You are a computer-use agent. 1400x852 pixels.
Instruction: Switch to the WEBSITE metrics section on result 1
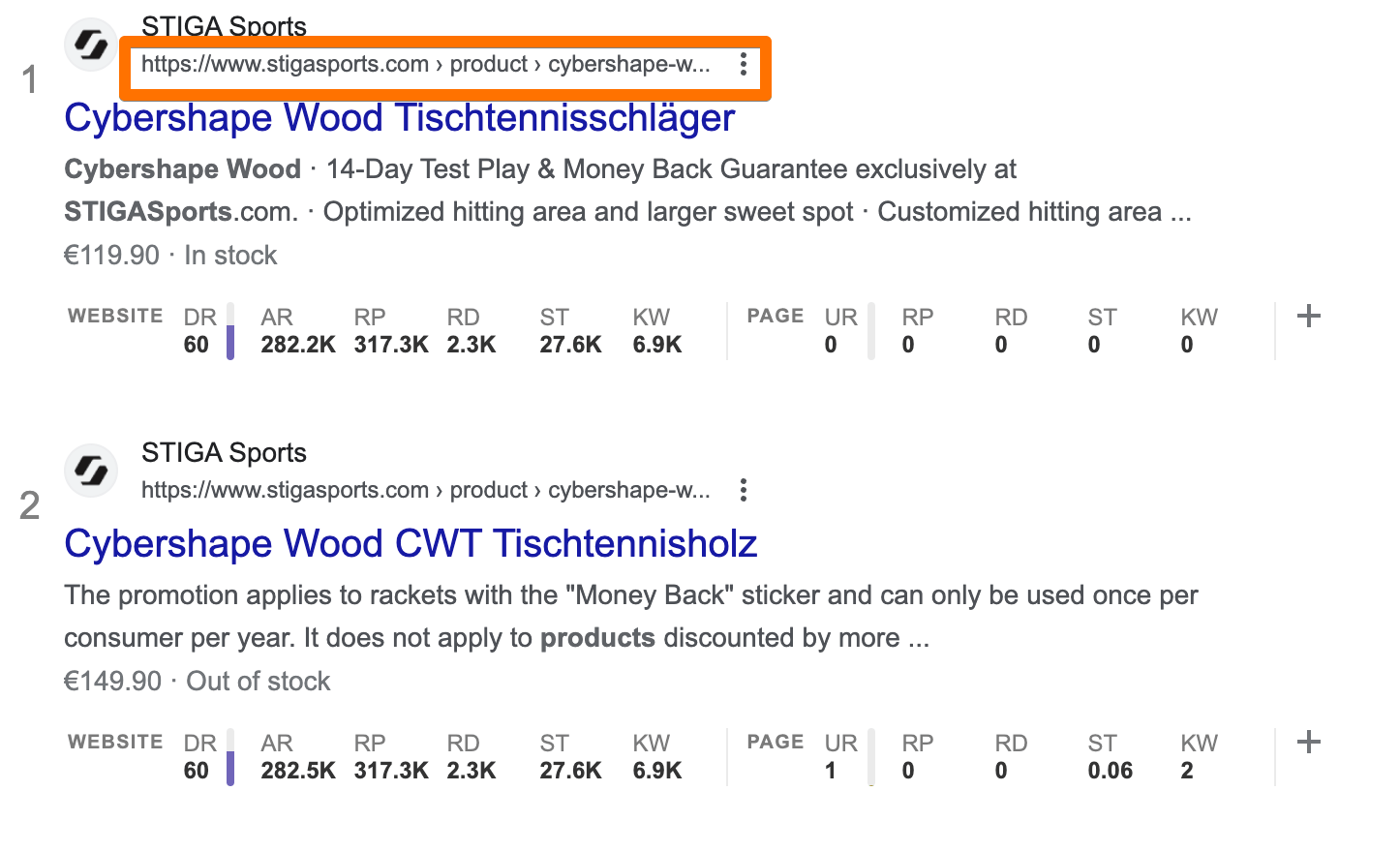tap(114, 315)
